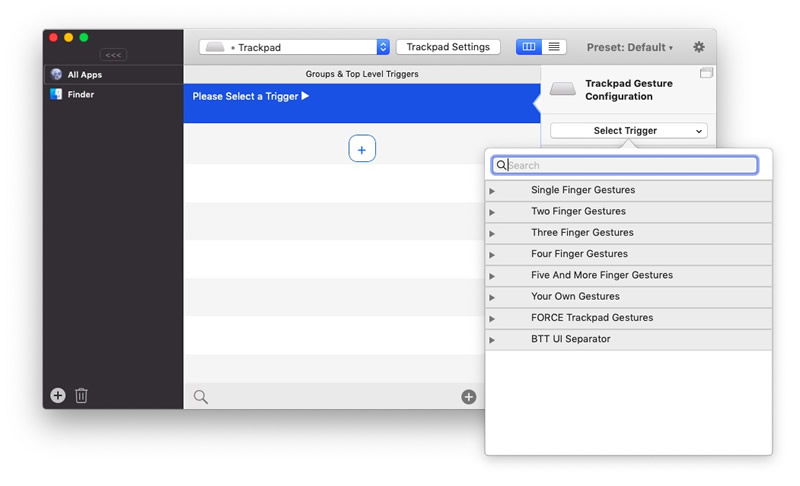The height and width of the screenshot is (486, 800).
Task: Click the Finder app icon
Action: pyautogui.click(x=56, y=94)
